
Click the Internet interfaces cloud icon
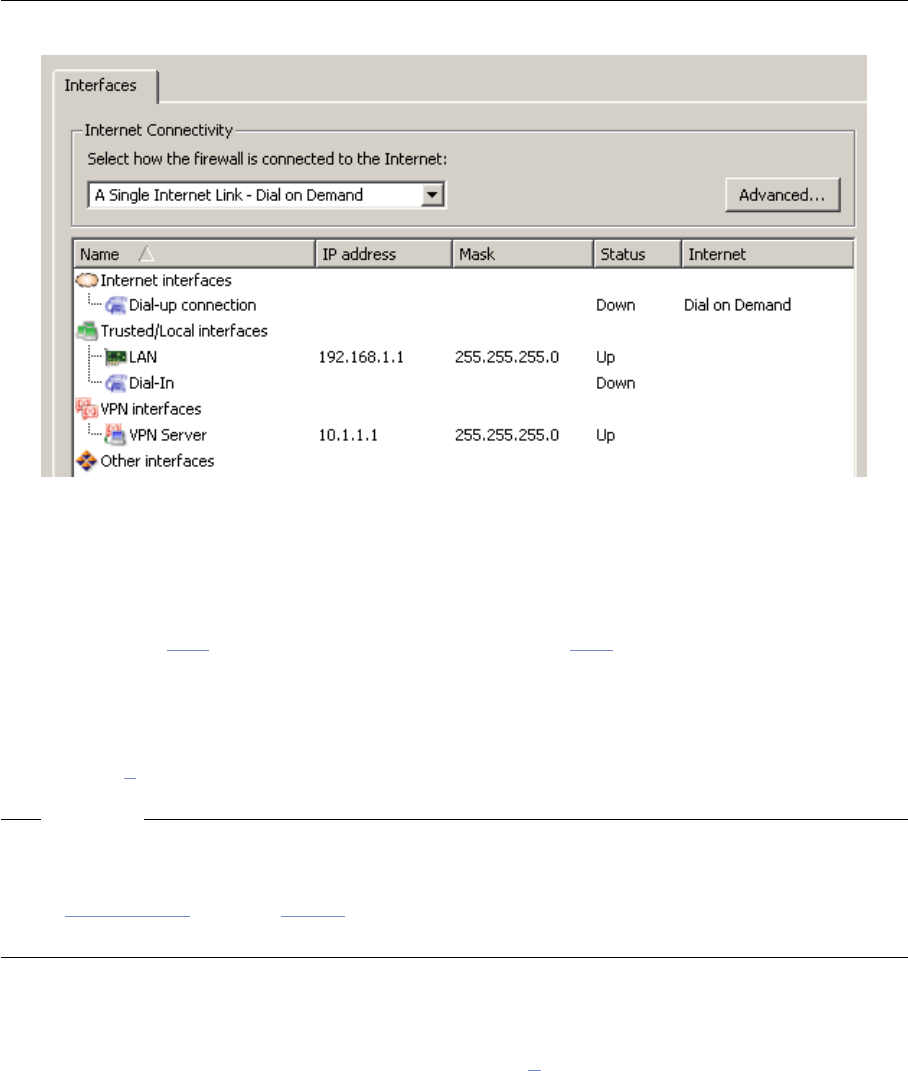[x=87, y=280]
